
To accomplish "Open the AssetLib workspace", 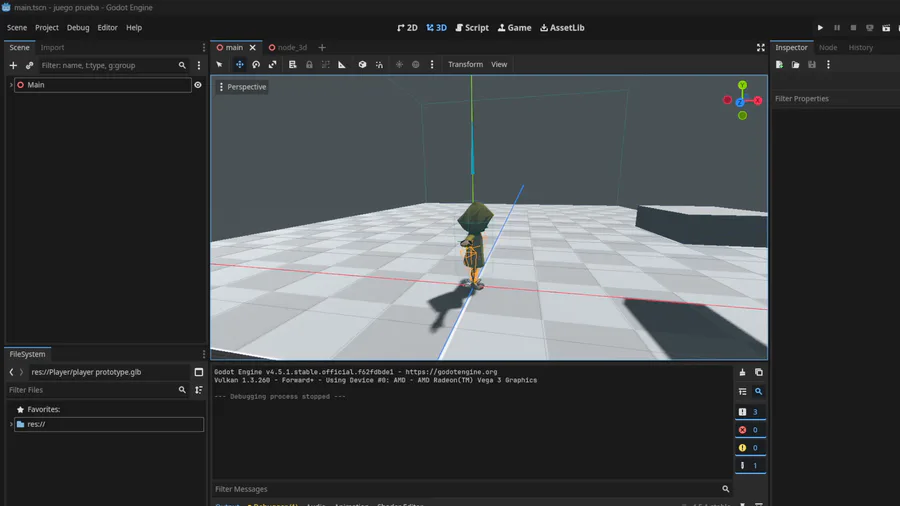I will (x=562, y=28).
